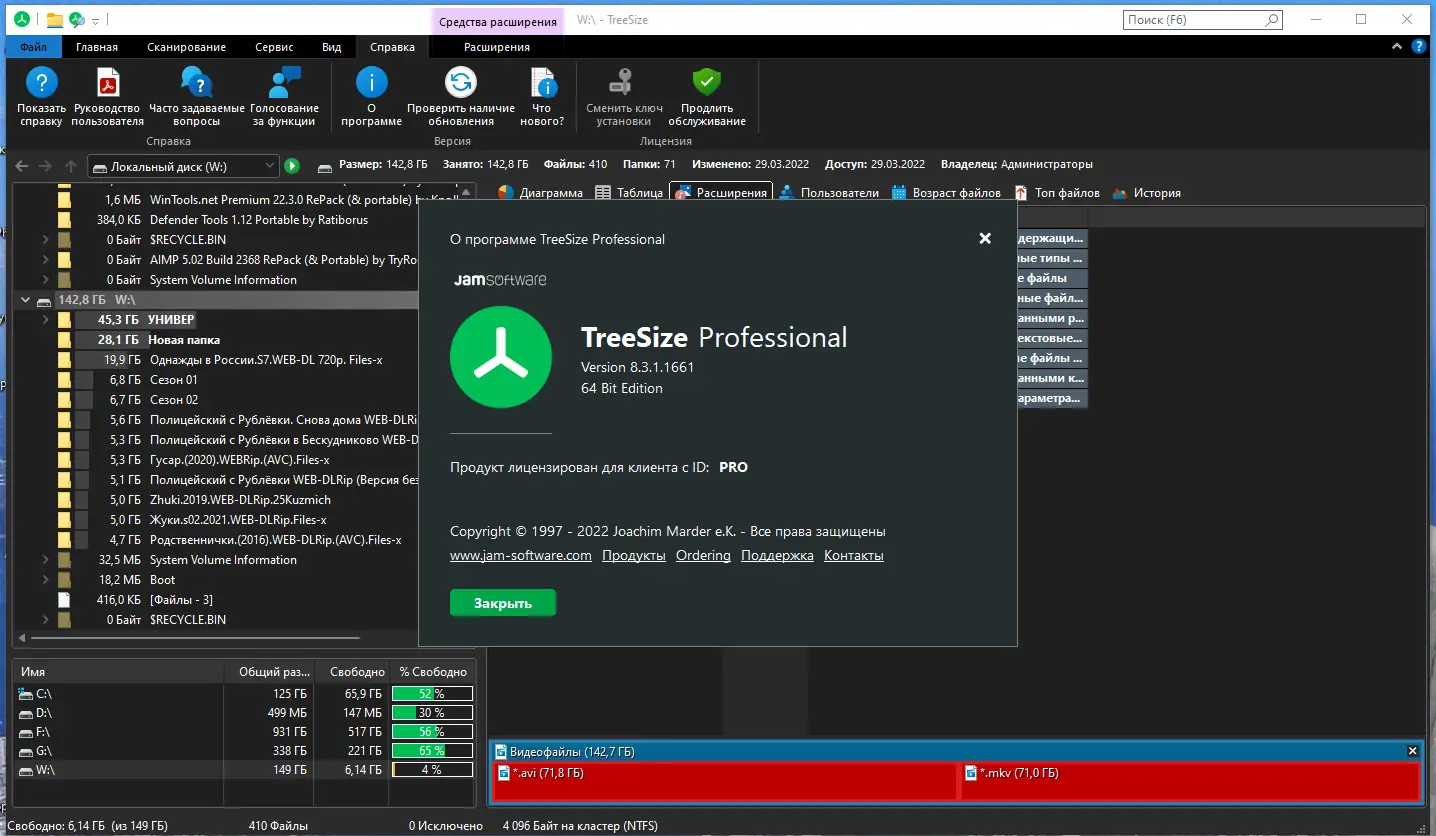Screen dimensions: 1436x836
Task: Close the "Видеофайлы" filter panel
Action: click(x=1412, y=750)
